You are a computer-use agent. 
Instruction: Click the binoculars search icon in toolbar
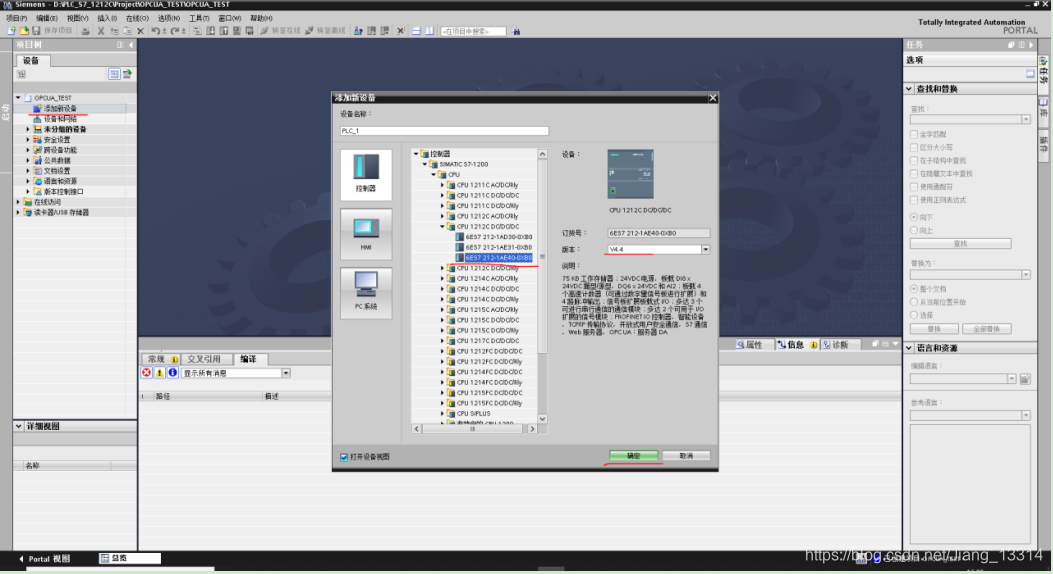pyautogui.click(x=516, y=31)
